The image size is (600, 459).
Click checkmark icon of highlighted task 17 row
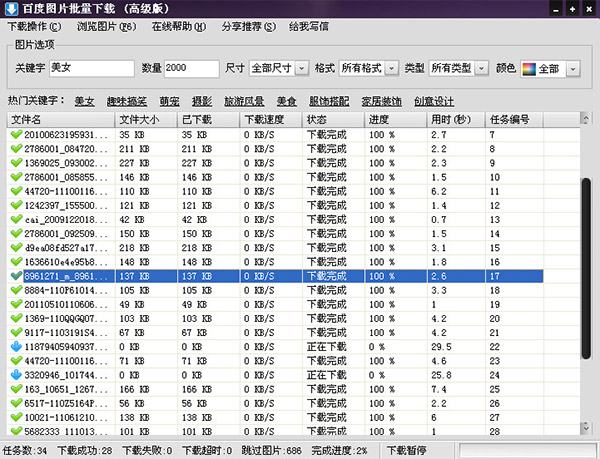tap(16, 276)
